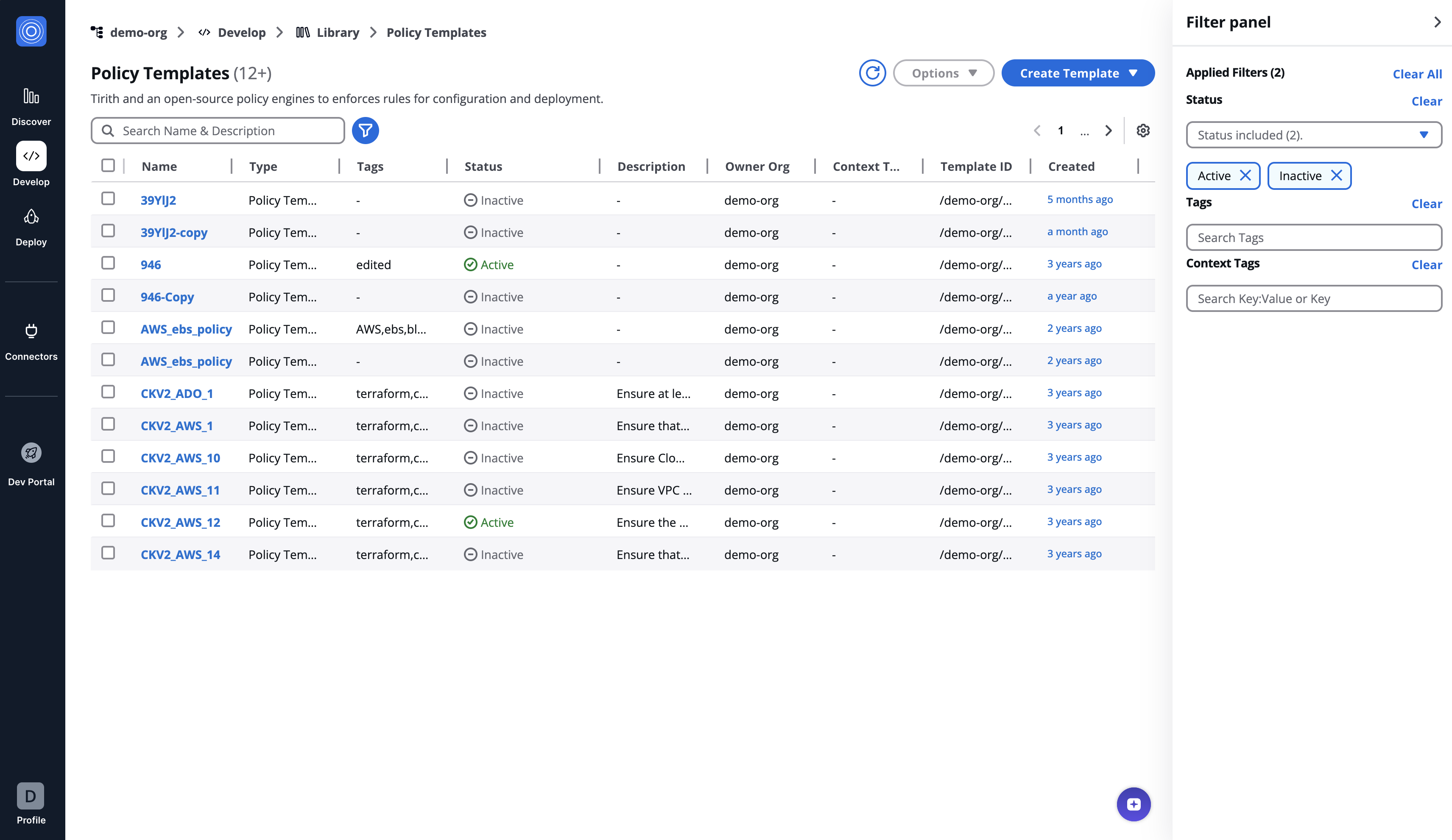Open the Options dropdown menu
Screen dimensions: 1452x840
click(x=943, y=73)
